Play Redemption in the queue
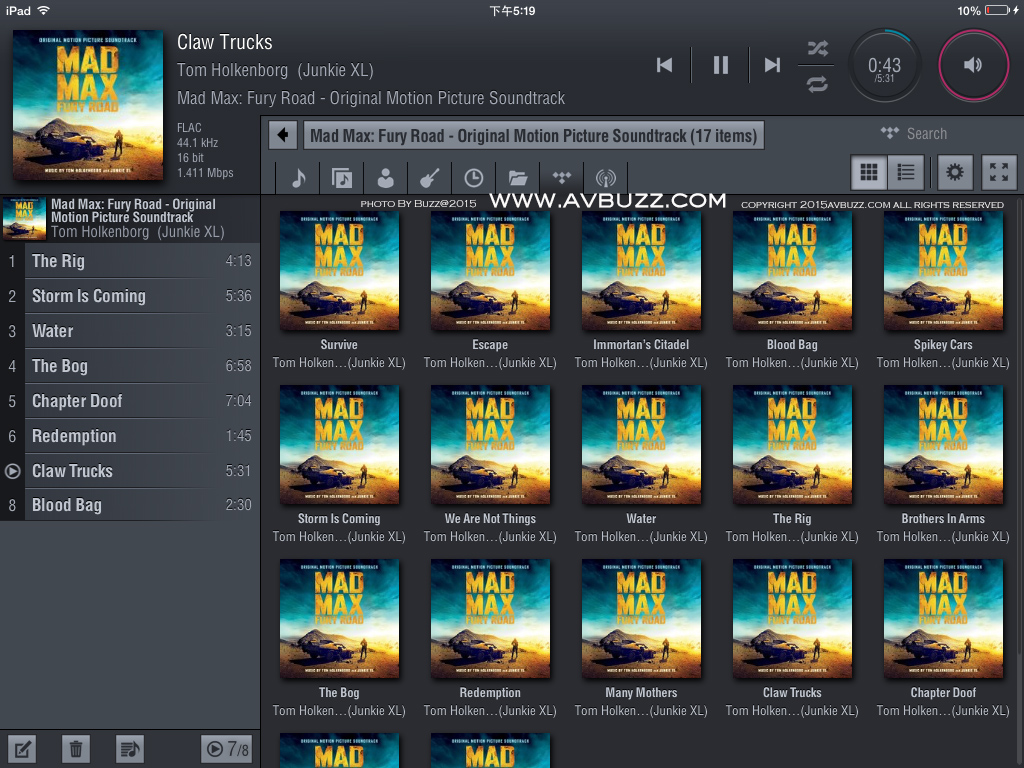This screenshot has height=768, width=1024. pos(130,436)
